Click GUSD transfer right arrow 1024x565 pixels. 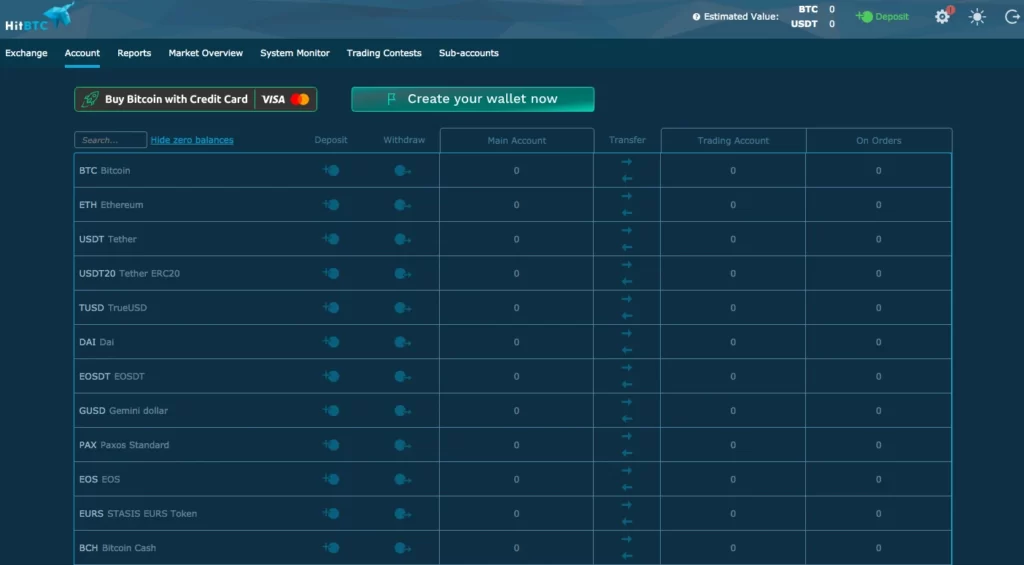[x=627, y=402]
